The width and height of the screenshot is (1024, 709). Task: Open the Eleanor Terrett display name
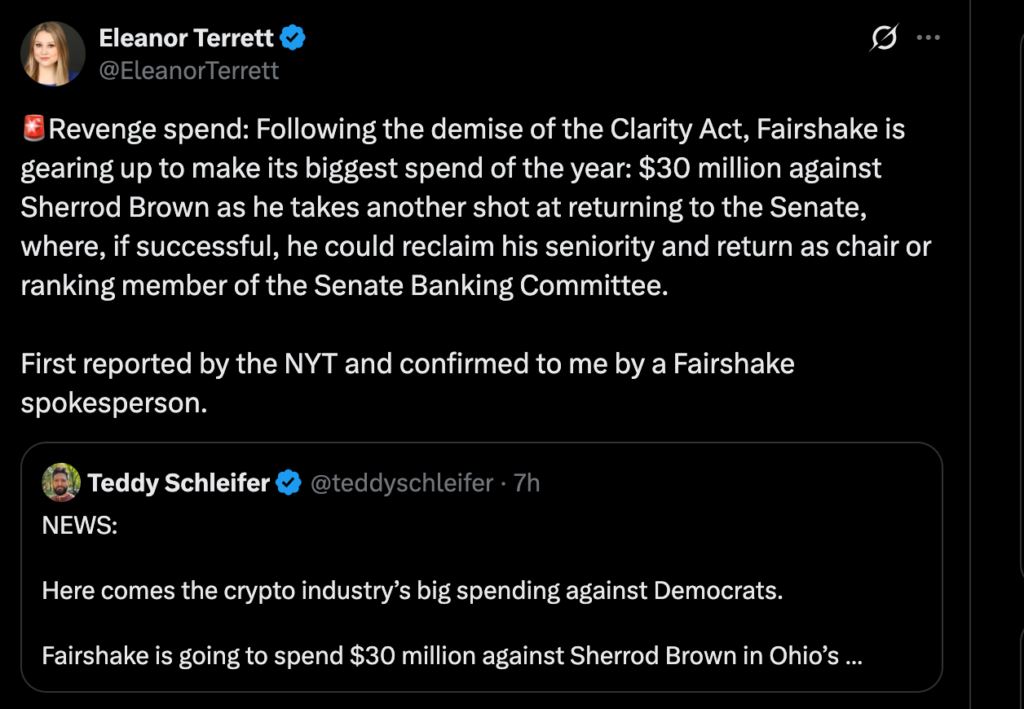tap(186, 38)
